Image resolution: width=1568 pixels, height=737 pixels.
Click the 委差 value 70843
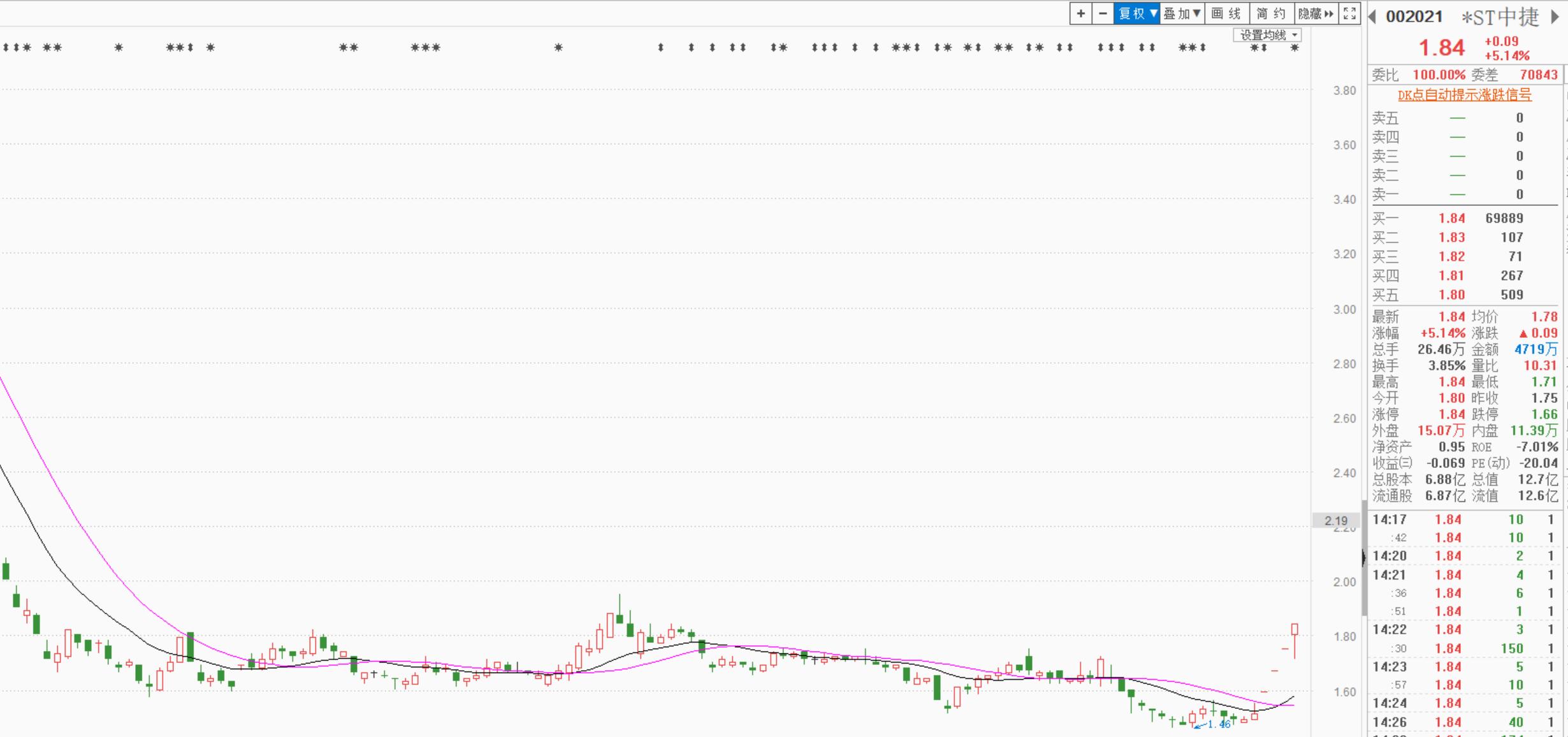pos(1538,75)
